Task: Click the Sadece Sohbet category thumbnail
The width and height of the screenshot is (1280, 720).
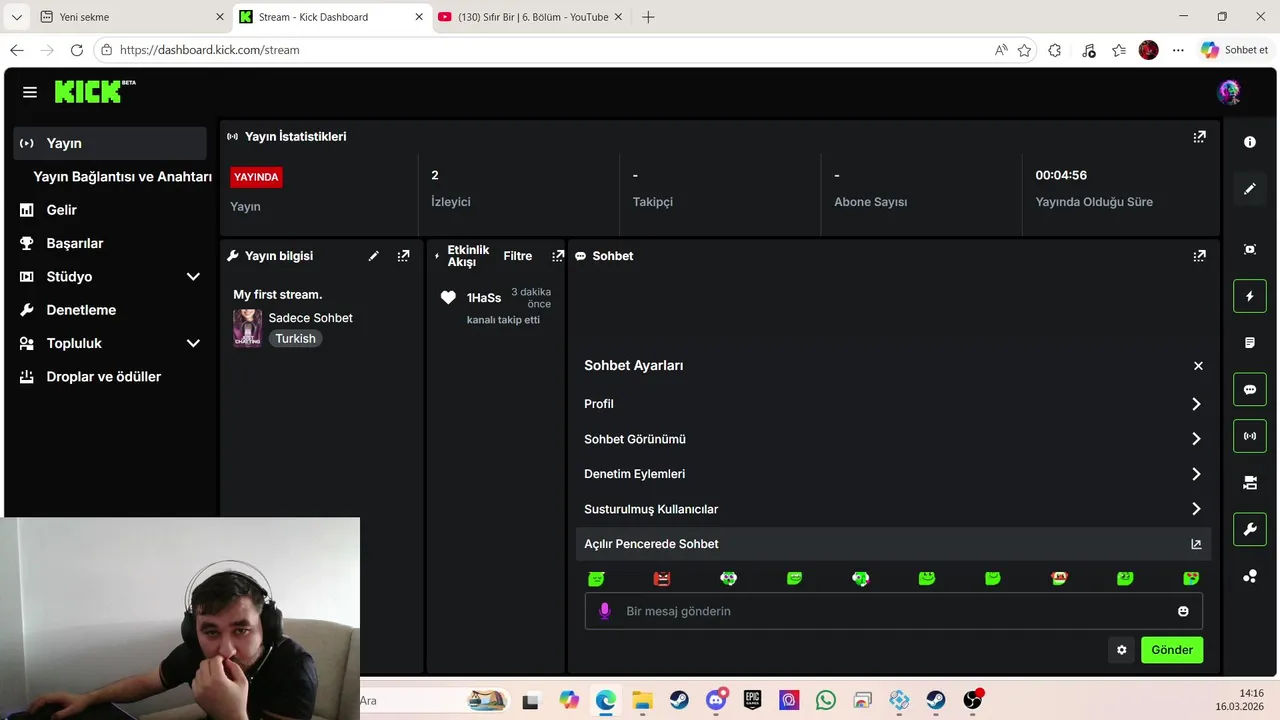Action: pos(248,328)
